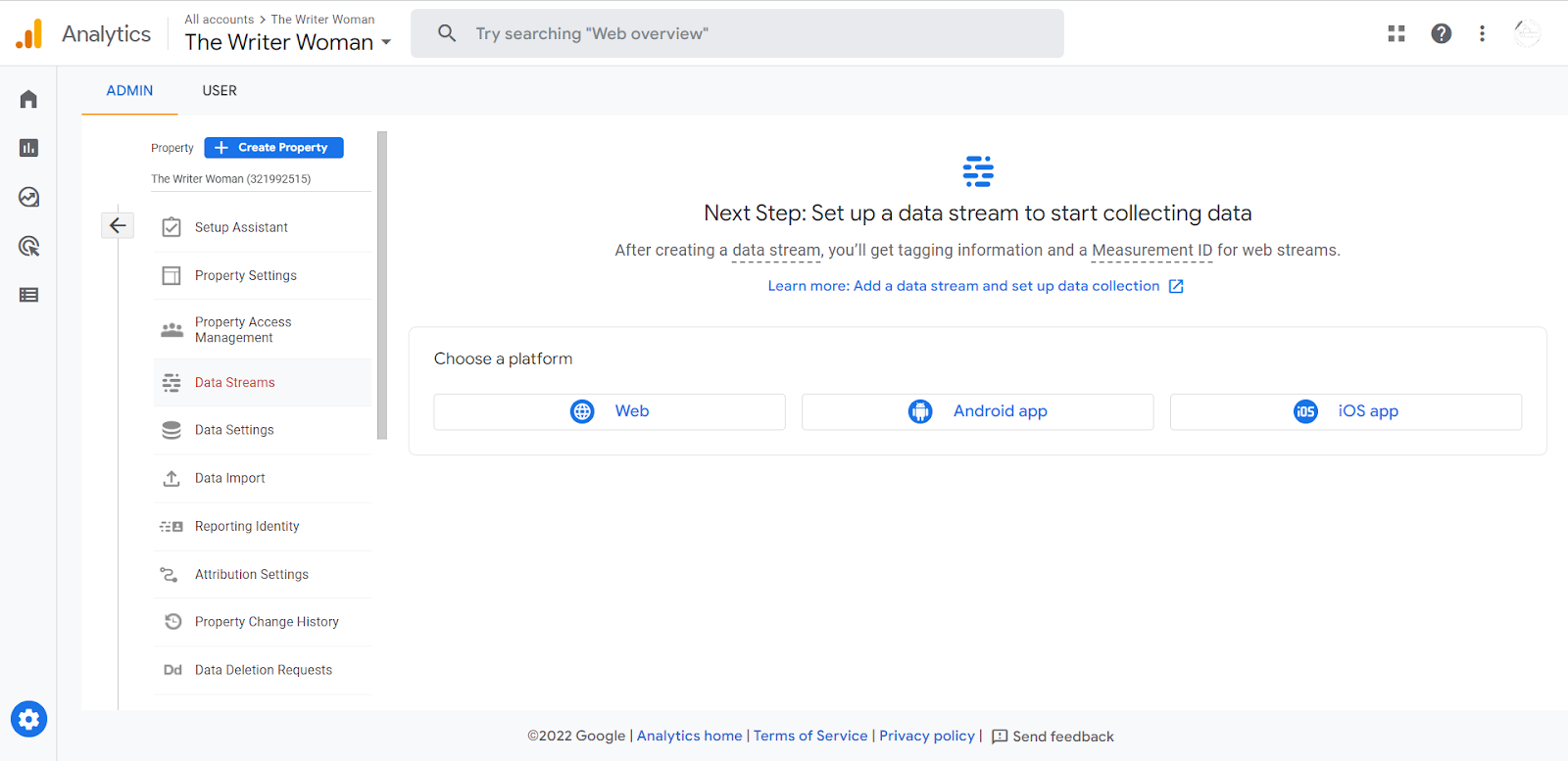
Task: Open Data Settings menu item
Action: tap(263, 430)
